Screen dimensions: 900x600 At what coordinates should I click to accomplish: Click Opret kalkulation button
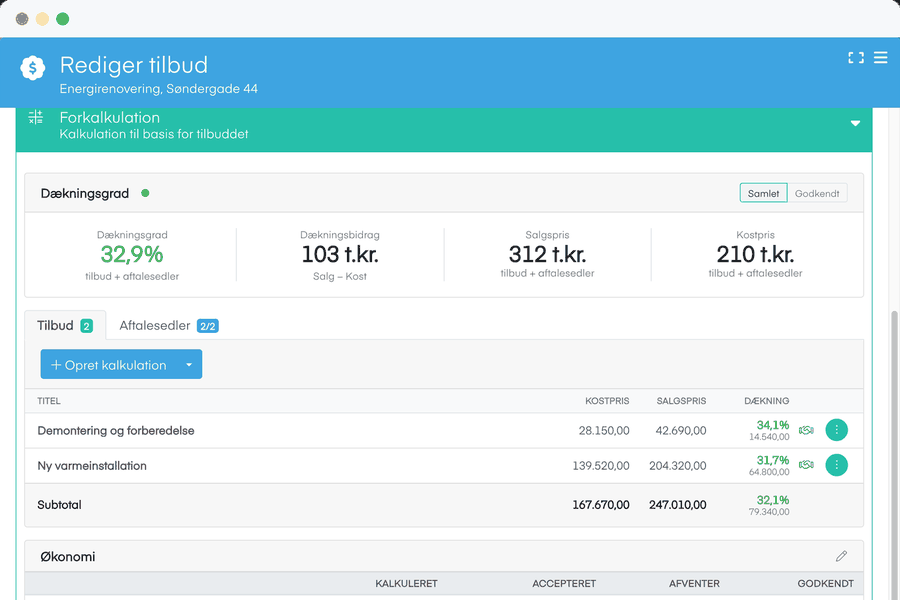coord(109,365)
